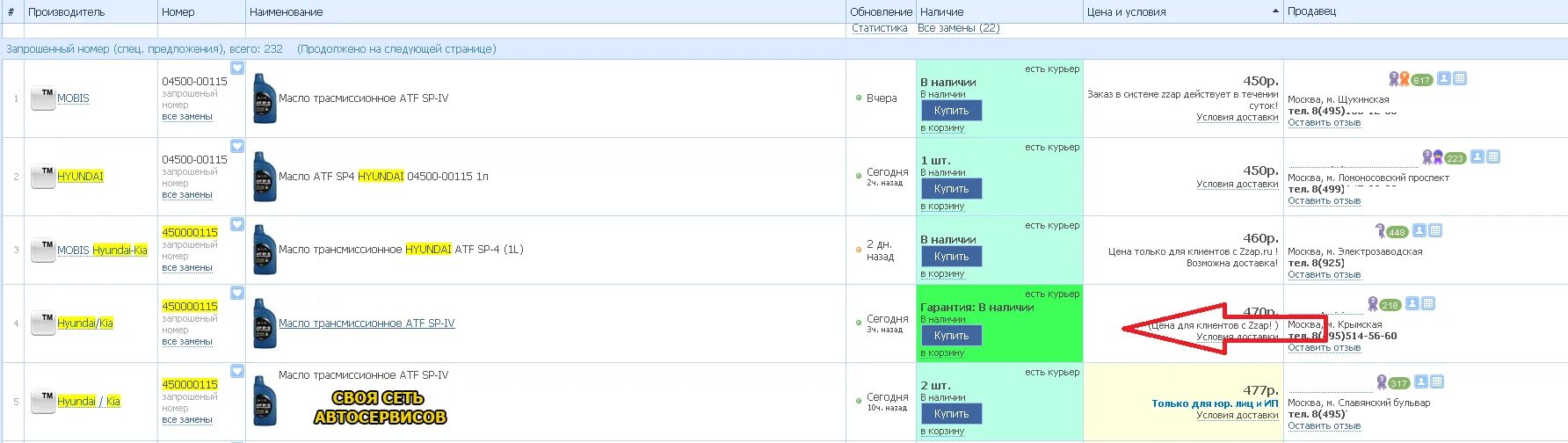
Task: Click Только для юр. лиц и ИП text
Action: pyautogui.click(x=1215, y=404)
